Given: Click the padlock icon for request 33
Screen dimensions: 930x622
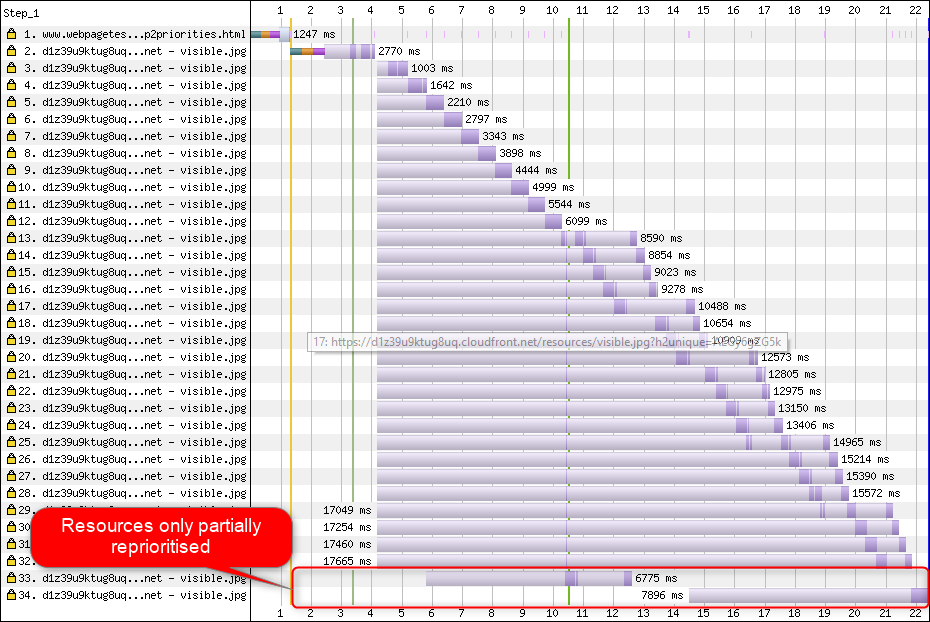Looking at the screenshot, I should pos(11,578).
